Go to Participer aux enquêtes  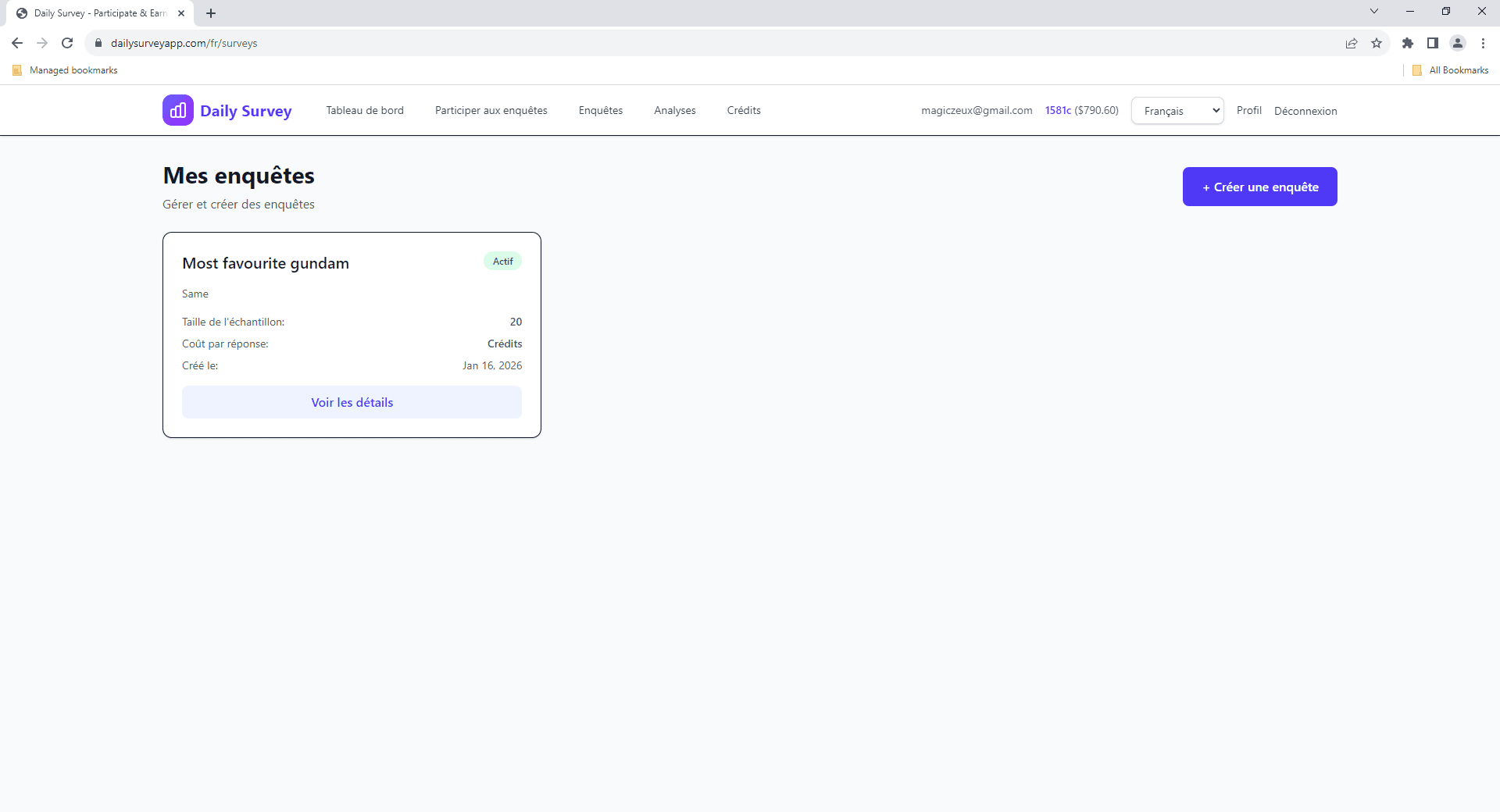coord(491,110)
